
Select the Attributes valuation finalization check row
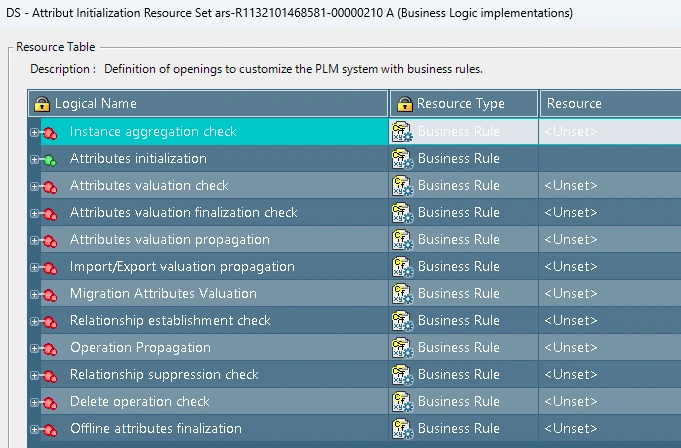[x=183, y=212]
